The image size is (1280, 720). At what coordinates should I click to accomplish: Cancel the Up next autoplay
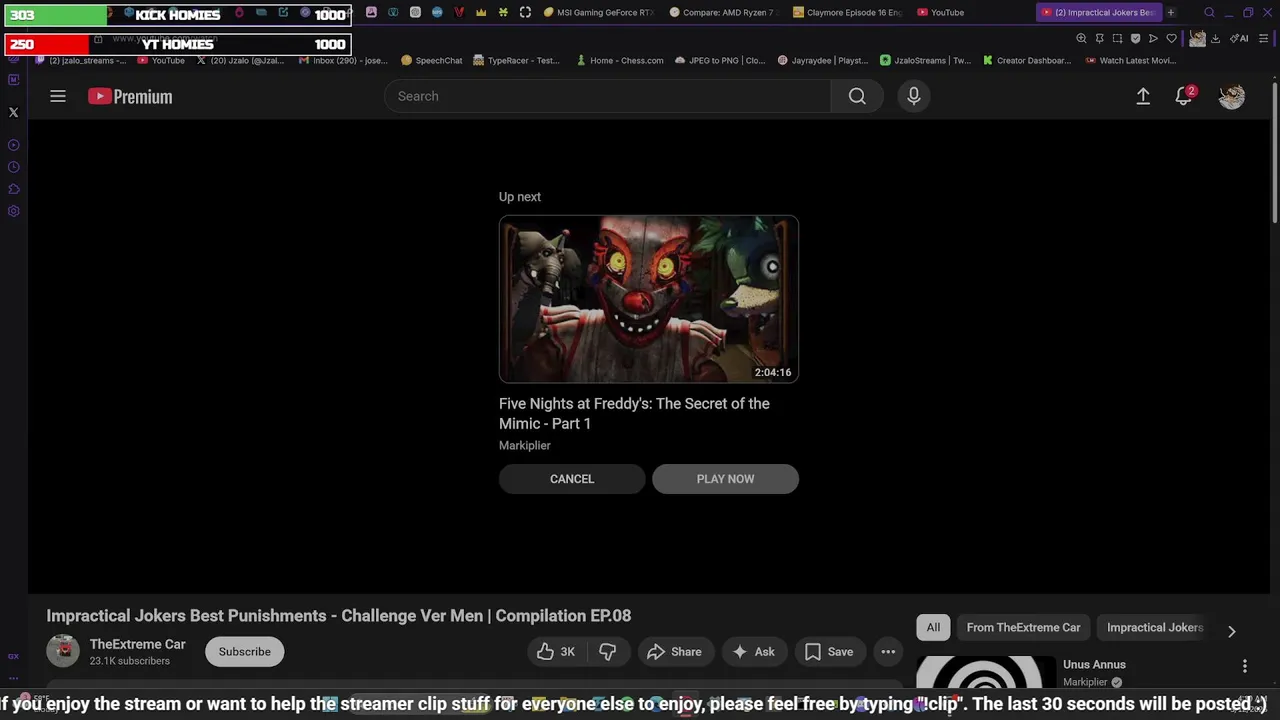coord(572,479)
